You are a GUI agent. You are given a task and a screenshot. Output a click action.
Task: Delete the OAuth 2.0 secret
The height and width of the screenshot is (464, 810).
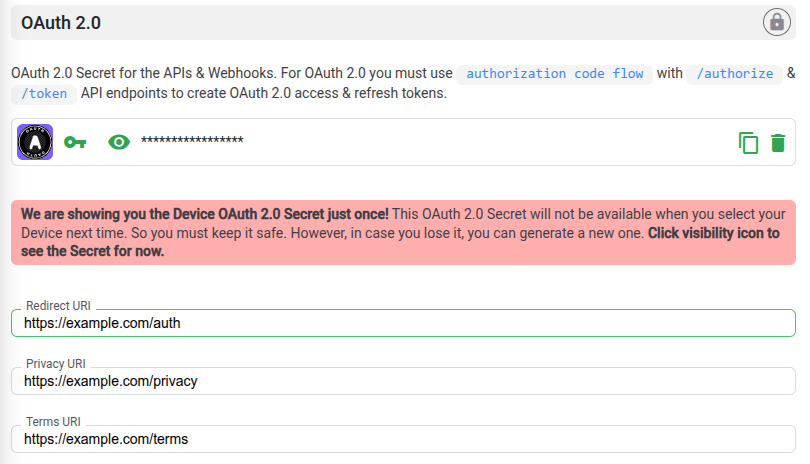pyautogui.click(x=778, y=143)
